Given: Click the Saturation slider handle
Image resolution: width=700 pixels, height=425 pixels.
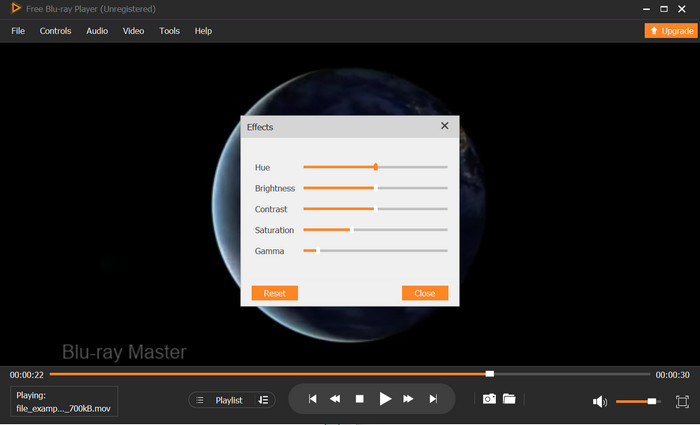Looking at the screenshot, I should [352, 229].
